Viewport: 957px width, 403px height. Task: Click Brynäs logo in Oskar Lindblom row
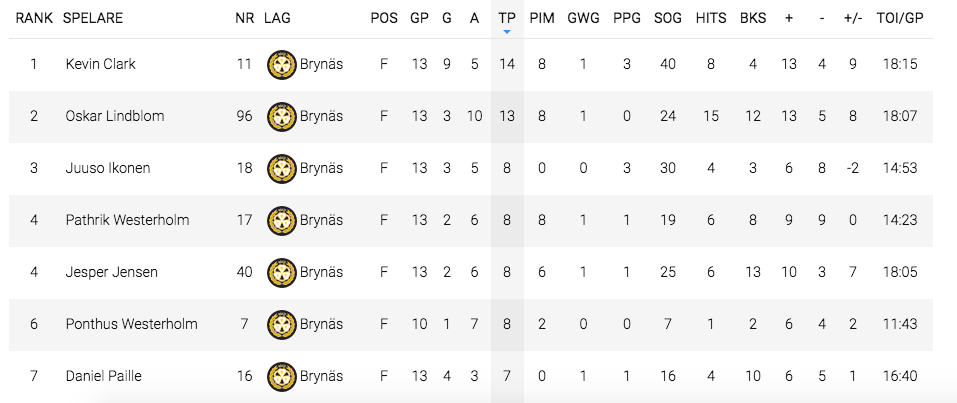tap(282, 117)
